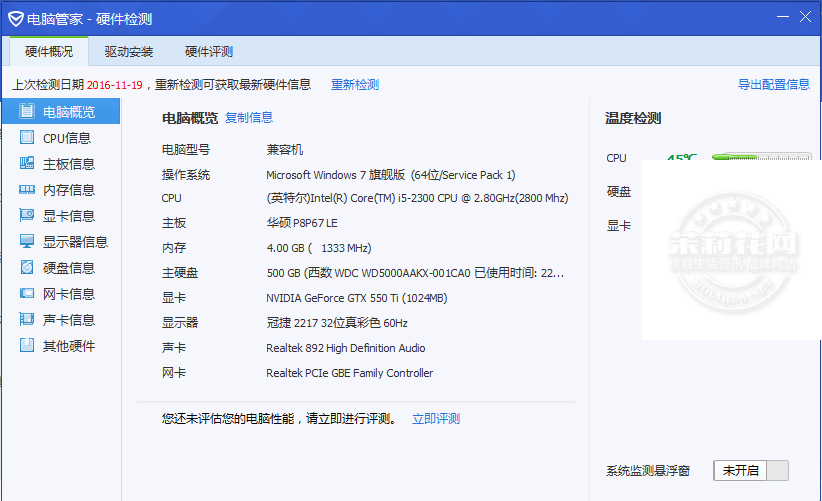Image resolution: width=822 pixels, height=501 pixels.
Task: Click the 重新检测 link
Action: coord(355,85)
